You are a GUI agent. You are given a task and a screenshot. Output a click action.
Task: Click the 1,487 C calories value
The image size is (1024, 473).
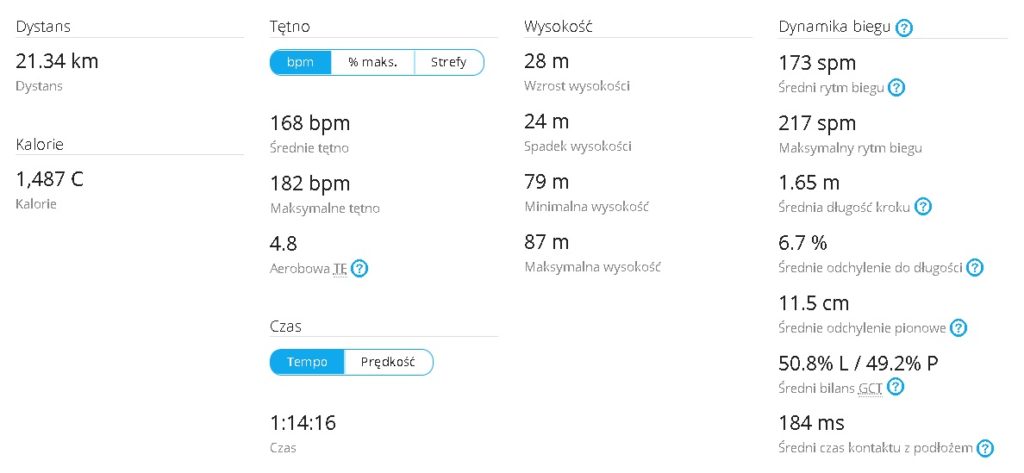pos(50,179)
